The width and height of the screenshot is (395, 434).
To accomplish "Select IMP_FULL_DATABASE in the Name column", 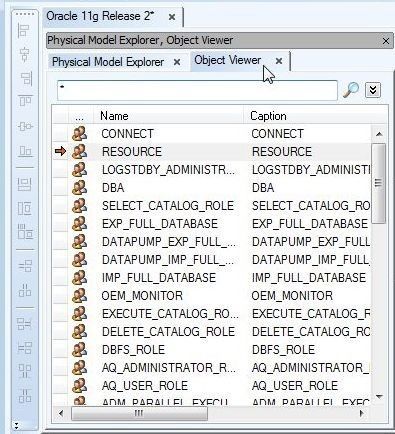I will [159, 278].
